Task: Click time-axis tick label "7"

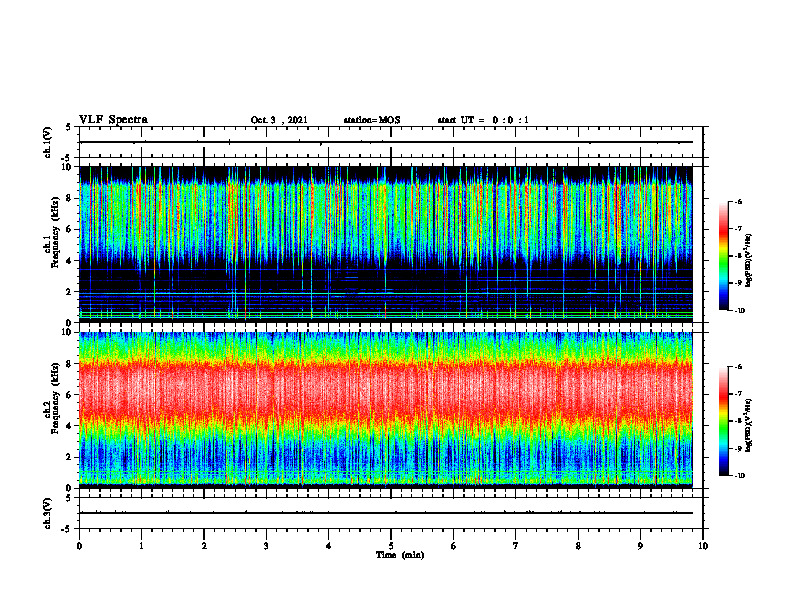Action: [516, 546]
